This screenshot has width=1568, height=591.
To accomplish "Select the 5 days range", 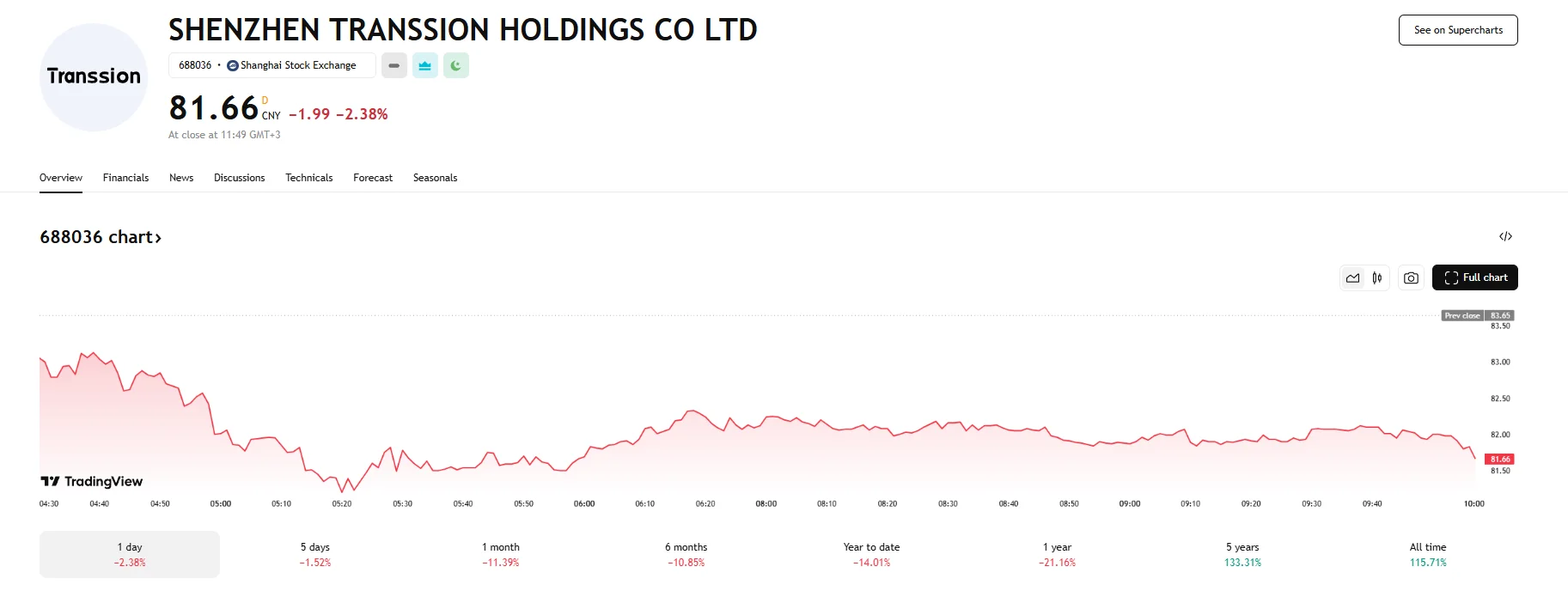I will (x=315, y=554).
